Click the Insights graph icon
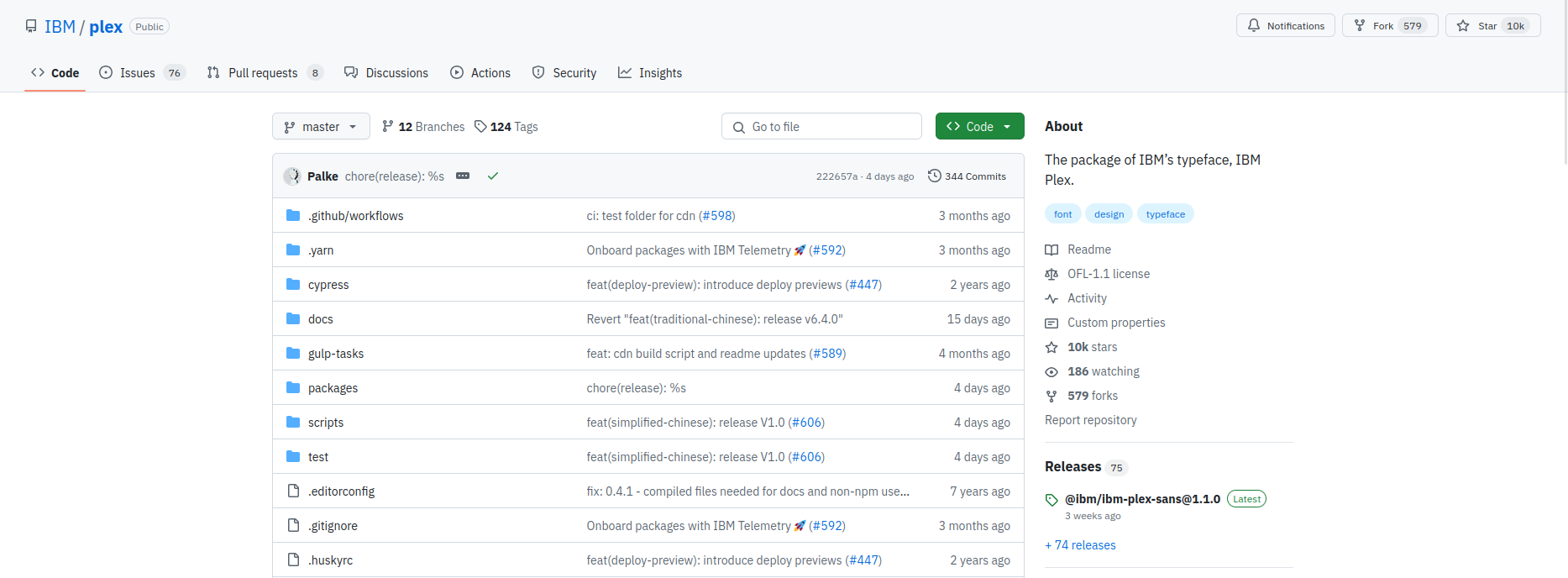Screen dimensions: 1568x578 (x=625, y=73)
